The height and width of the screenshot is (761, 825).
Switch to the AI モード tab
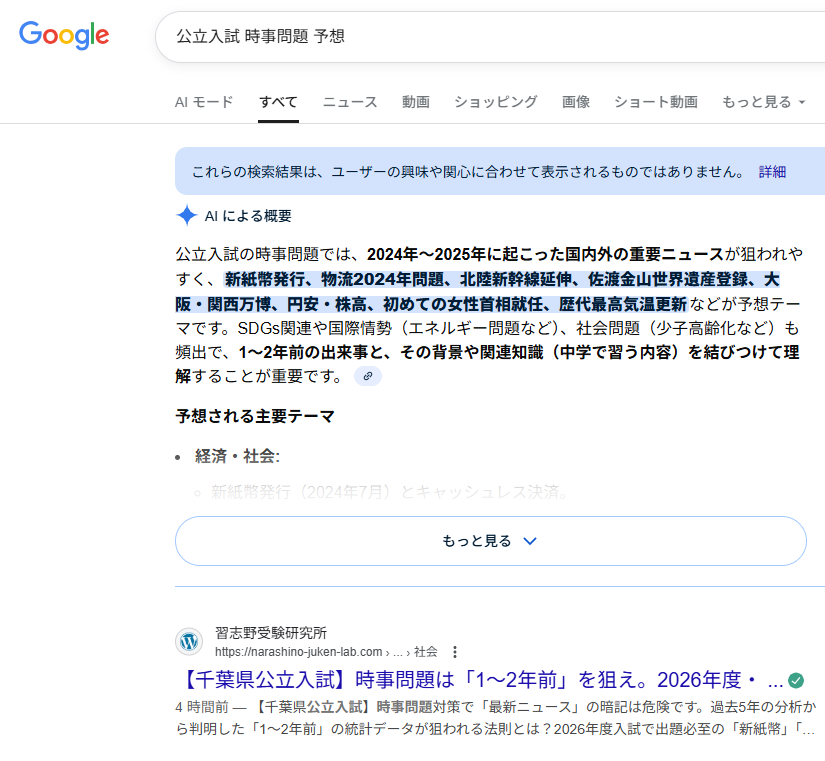[204, 102]
